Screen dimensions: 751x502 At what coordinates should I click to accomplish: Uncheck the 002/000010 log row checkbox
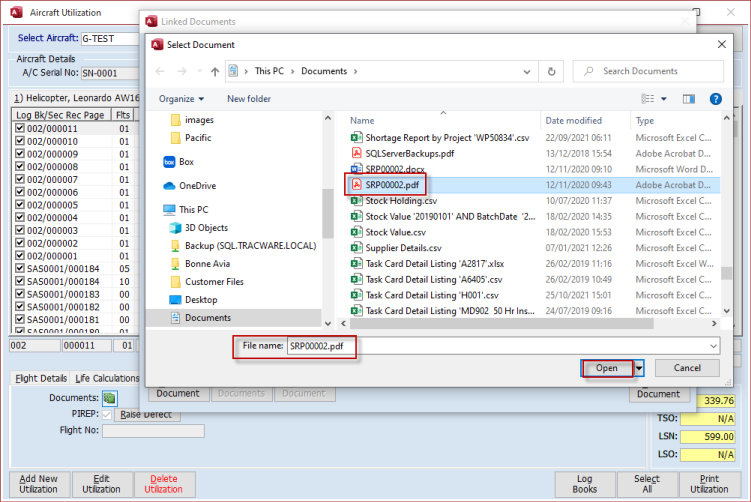[20, 141]
